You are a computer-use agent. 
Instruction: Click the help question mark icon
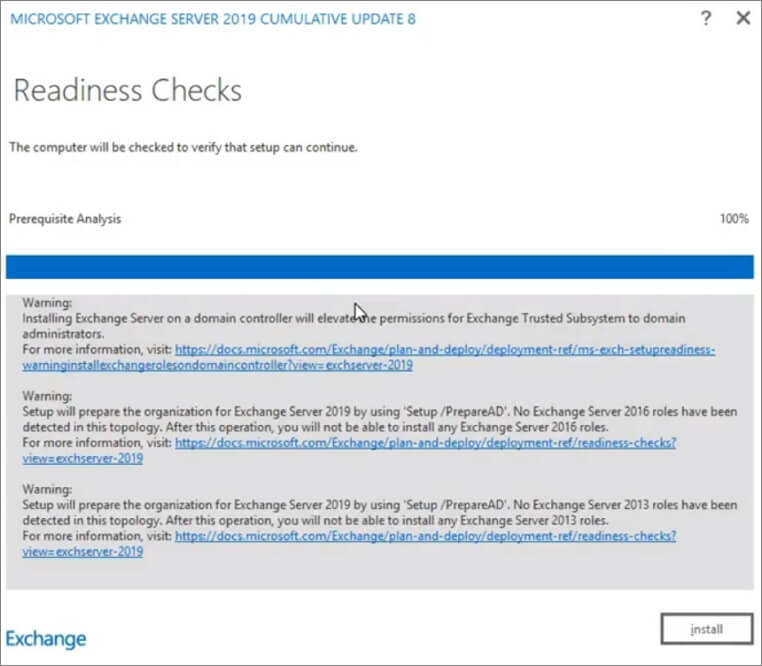point(706,18)
